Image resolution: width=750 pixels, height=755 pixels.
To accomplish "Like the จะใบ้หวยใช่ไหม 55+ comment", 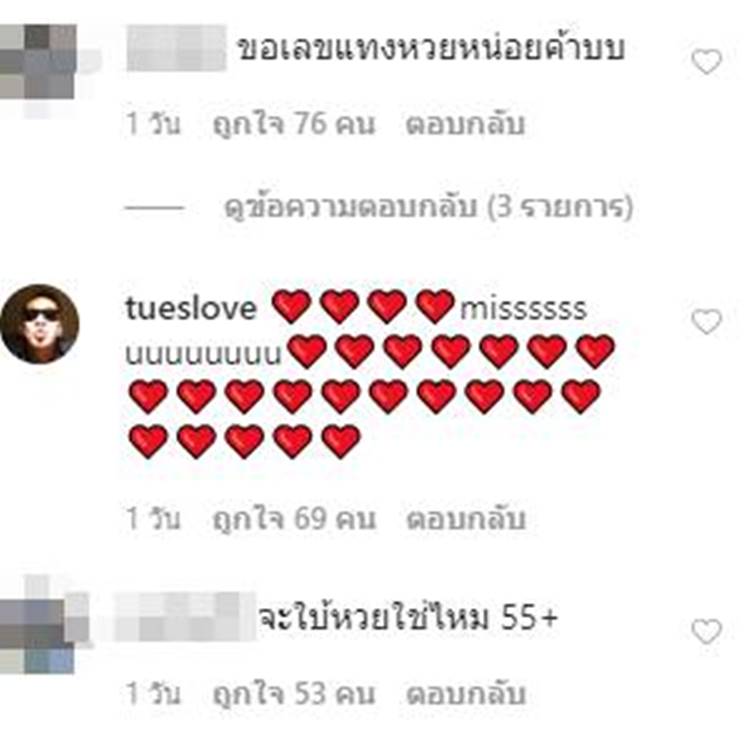I will pyautogui.click(x=707, y=631).
